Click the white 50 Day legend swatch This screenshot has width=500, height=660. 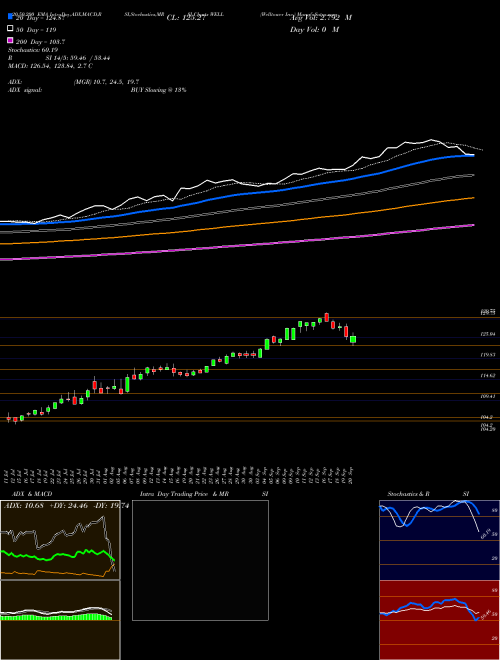pyautogui.click(x=10, y=28)
